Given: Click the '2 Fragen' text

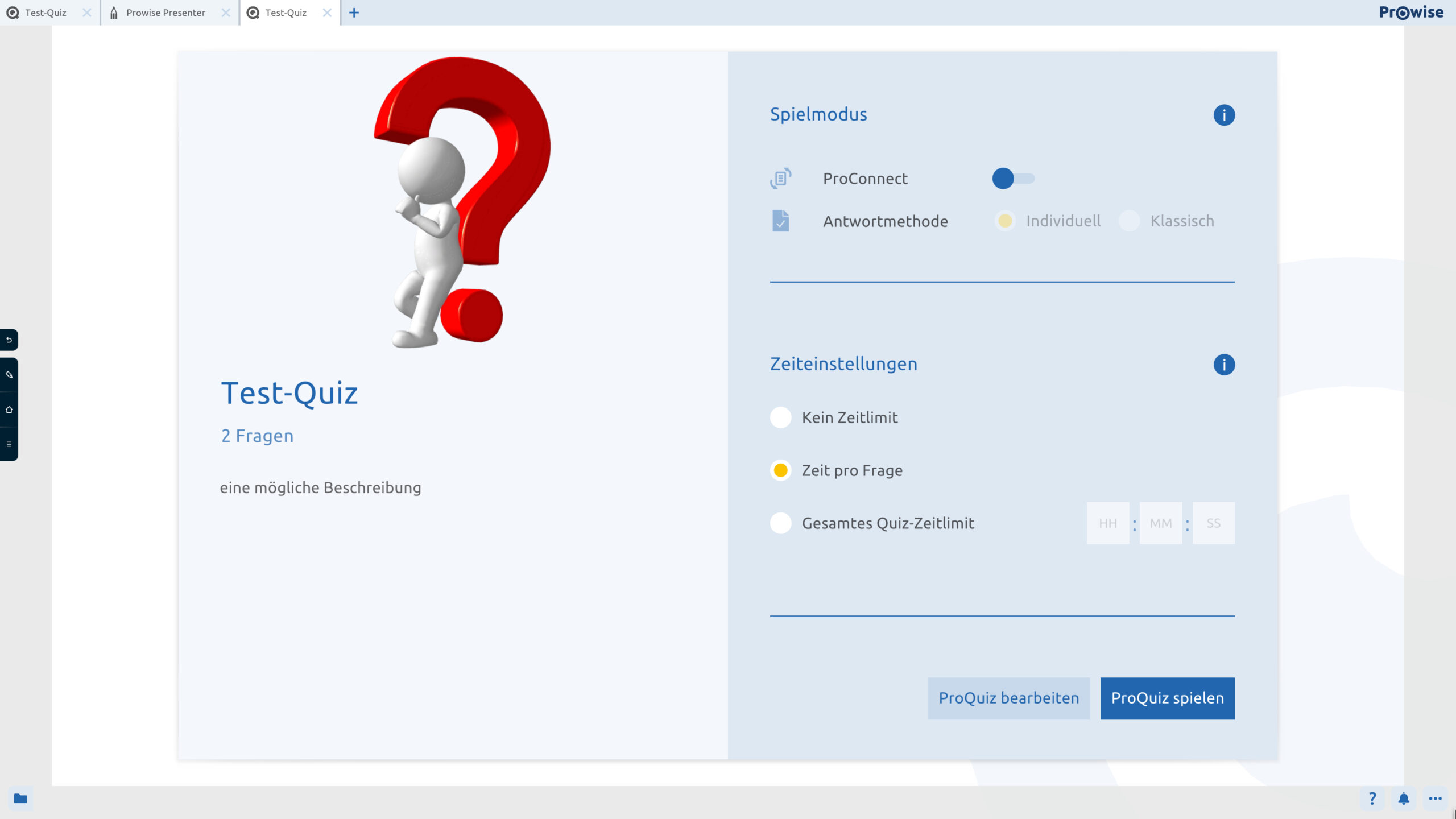Looking at the screenshot, I should [x=257, y=436].
